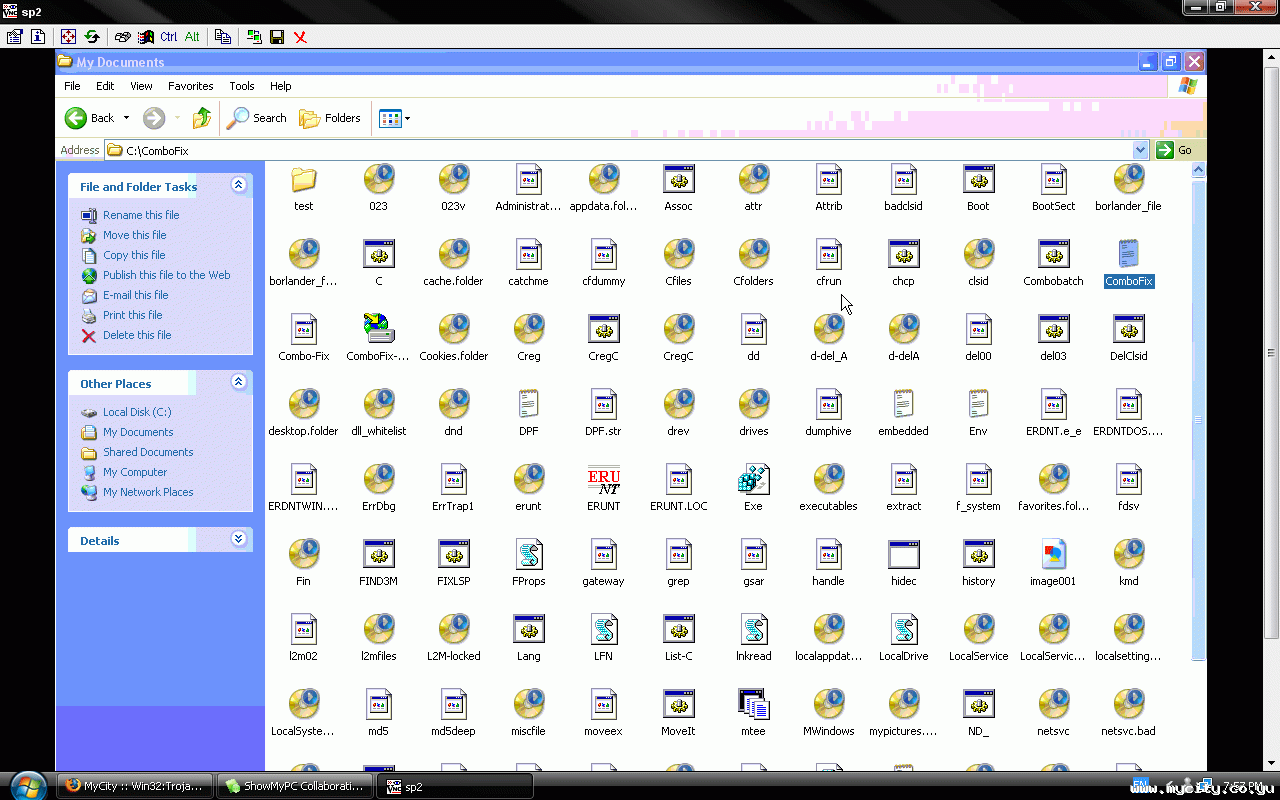Viewport: 1280px width, 800px height.
Task: Toggle the Folders pane button
Action: [331, 118]
